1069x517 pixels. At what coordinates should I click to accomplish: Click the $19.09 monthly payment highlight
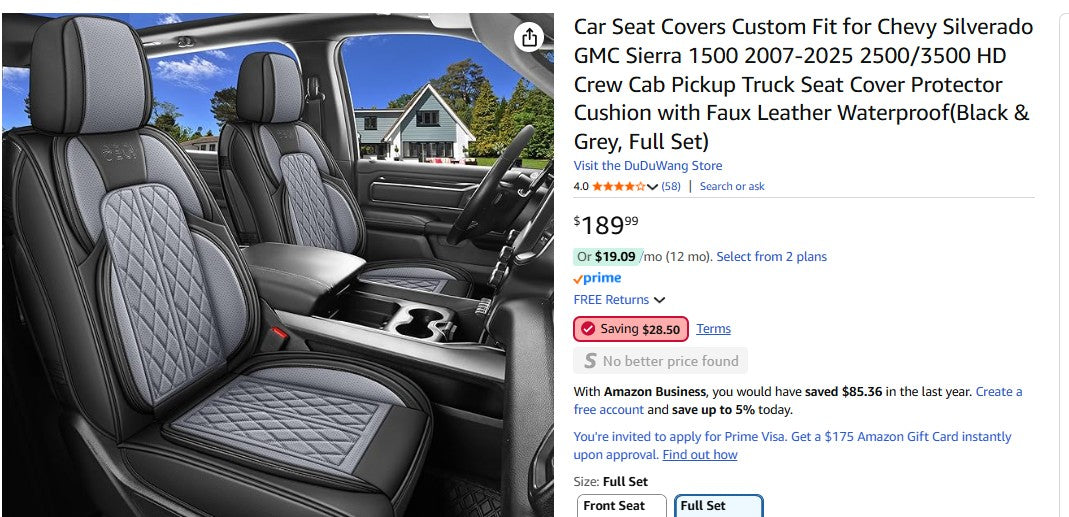pyautogui.click(x=614, y=257)
